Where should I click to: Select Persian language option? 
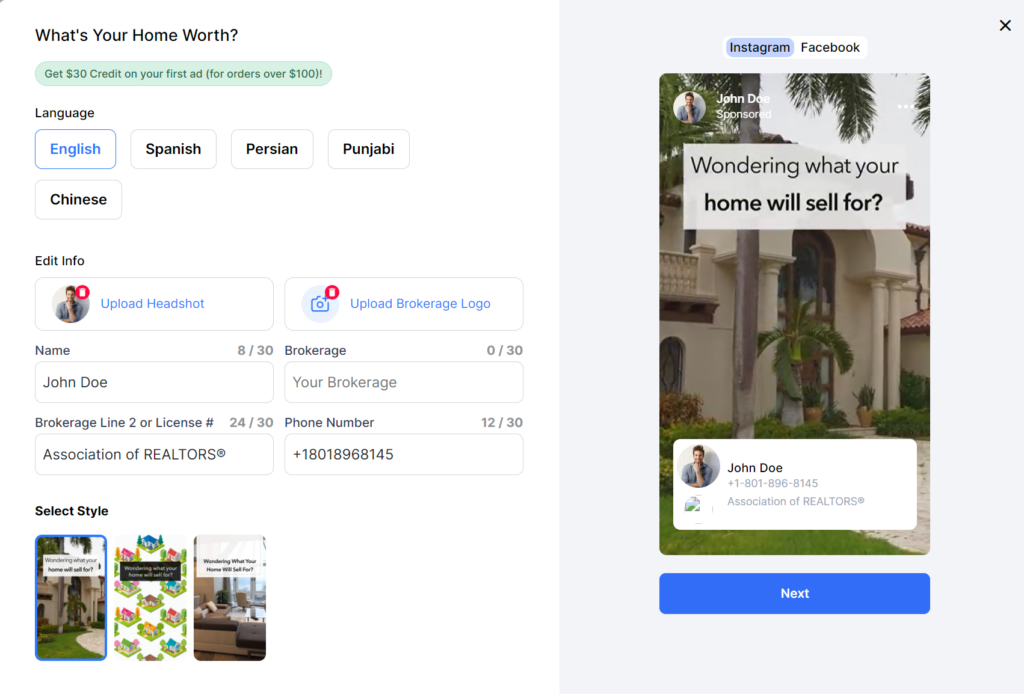pyautogui.click(x=272, y=149)
